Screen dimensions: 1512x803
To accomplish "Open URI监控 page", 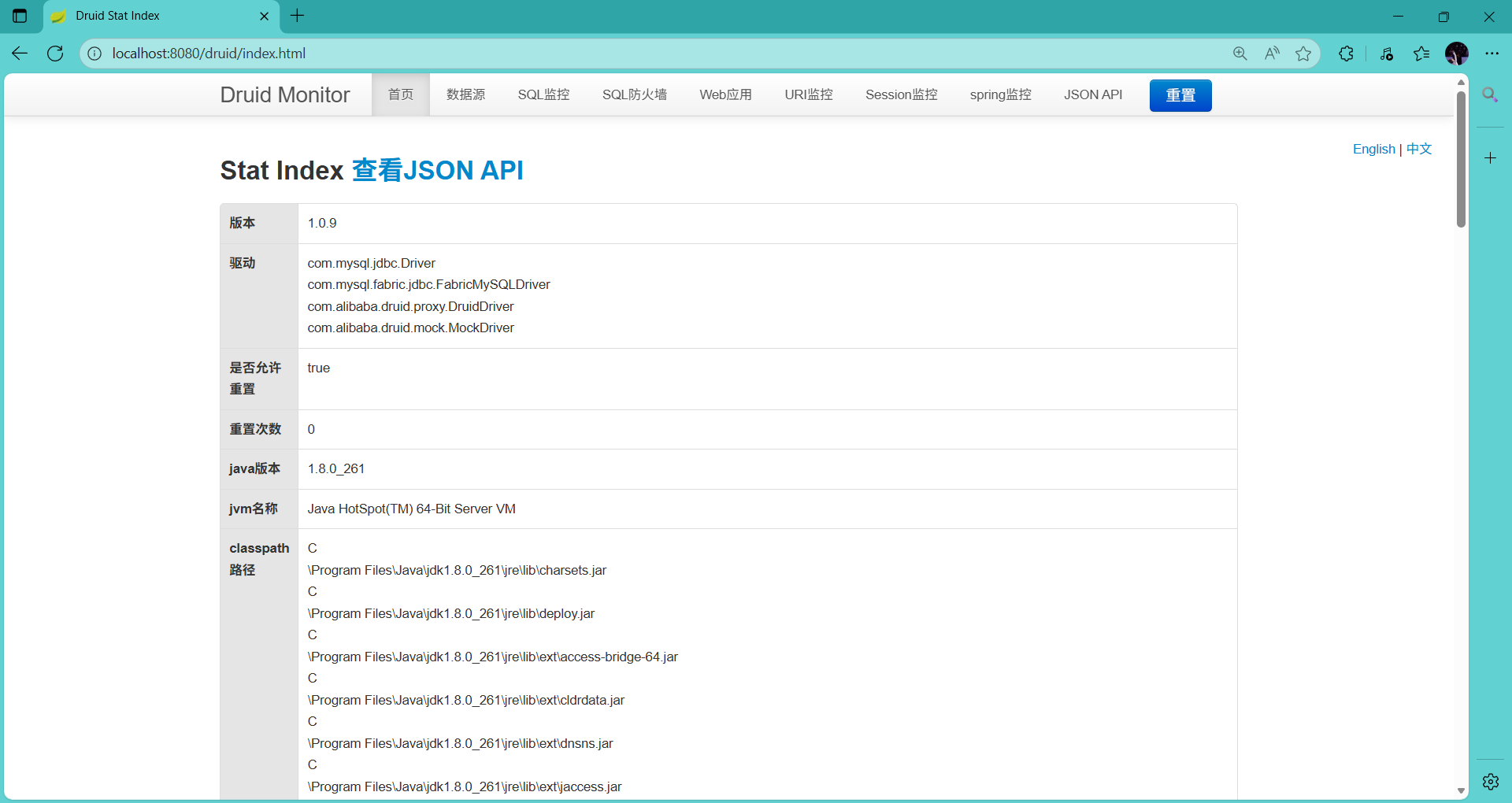I will (x=809, y=94).
